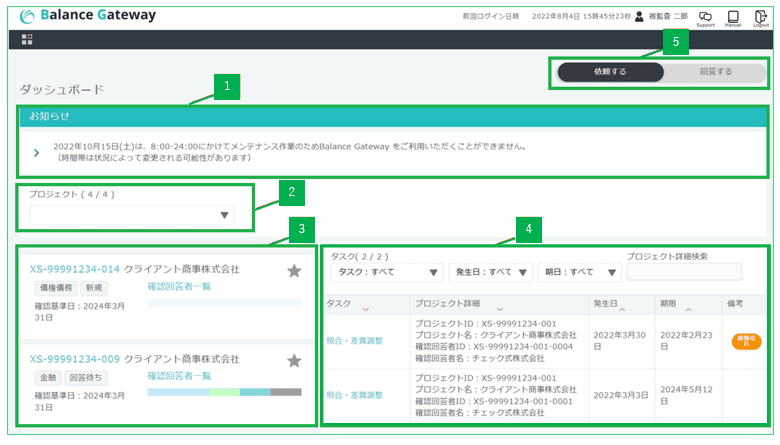
Task: Open the grid menu icon
Action: pyautogui.click(x=27, y=39)
